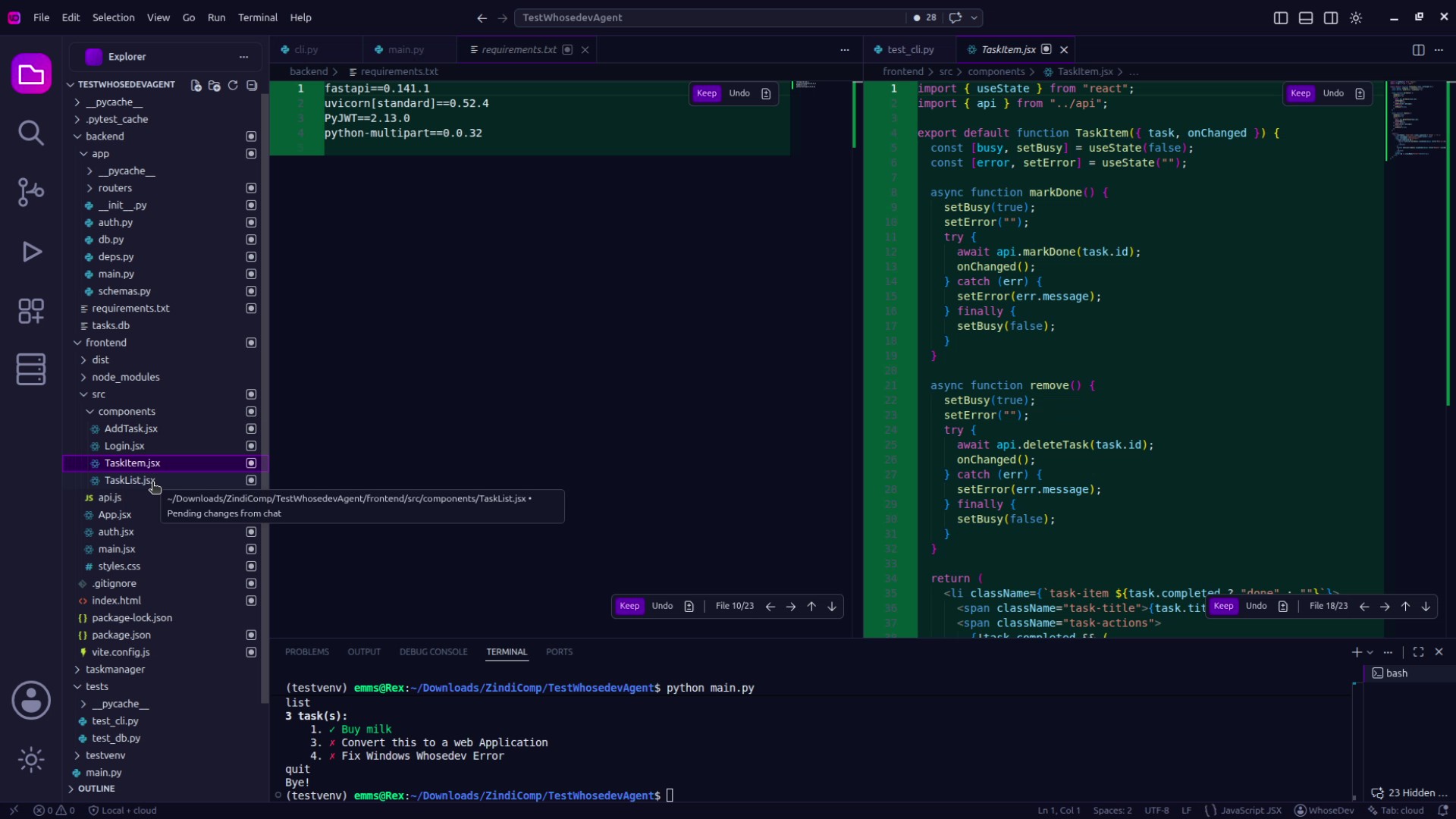Undo changes in requirements.txt at the top

pos(739,93)
